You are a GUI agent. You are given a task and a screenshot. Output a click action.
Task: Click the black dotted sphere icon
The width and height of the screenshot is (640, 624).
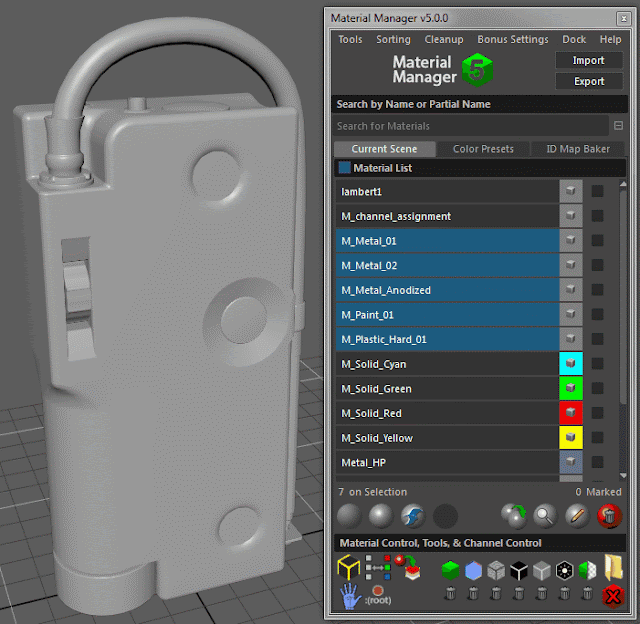(445, 516)
